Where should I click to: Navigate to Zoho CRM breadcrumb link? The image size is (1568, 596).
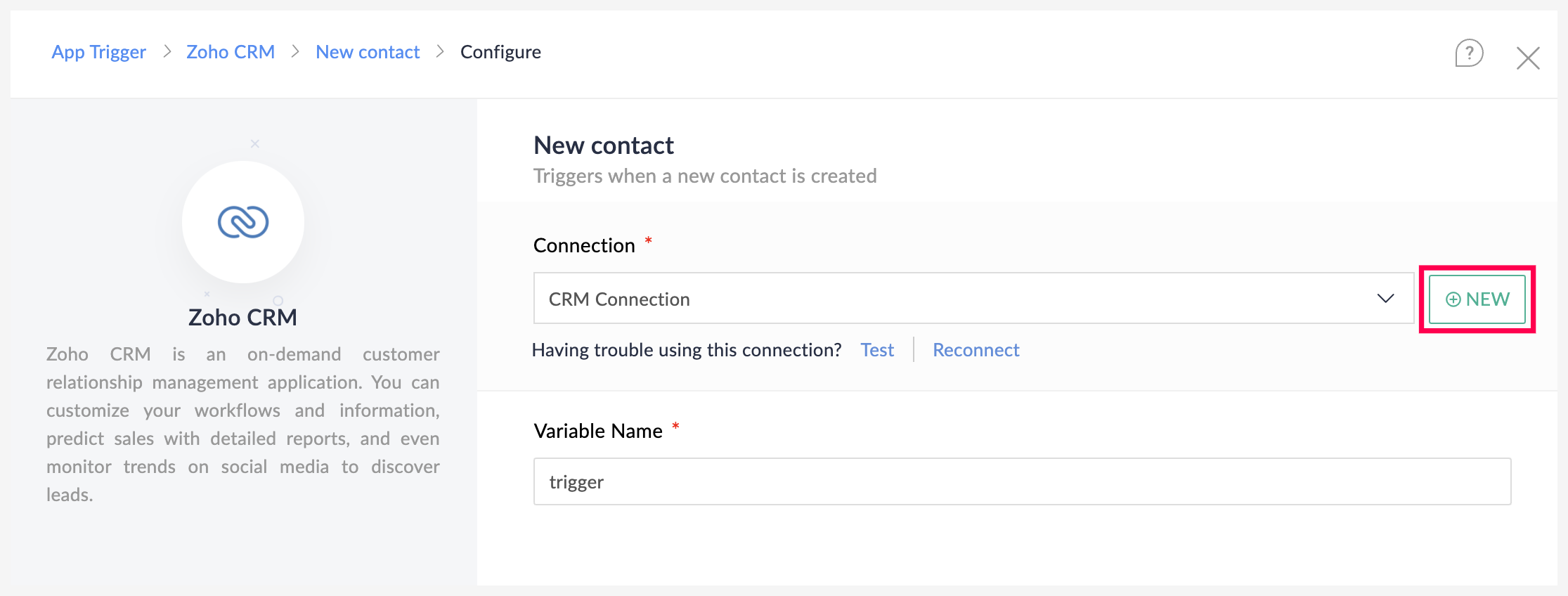[x=231, y=52]
